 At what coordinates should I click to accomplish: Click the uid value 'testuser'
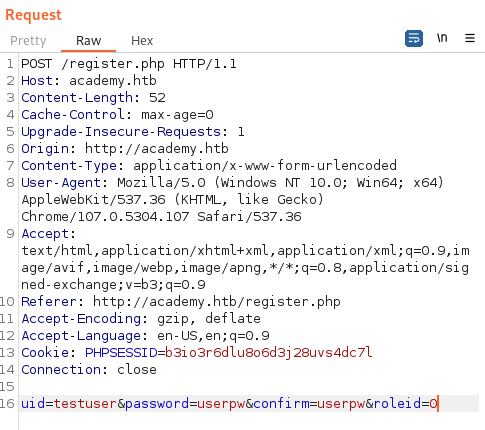[85, 404]
